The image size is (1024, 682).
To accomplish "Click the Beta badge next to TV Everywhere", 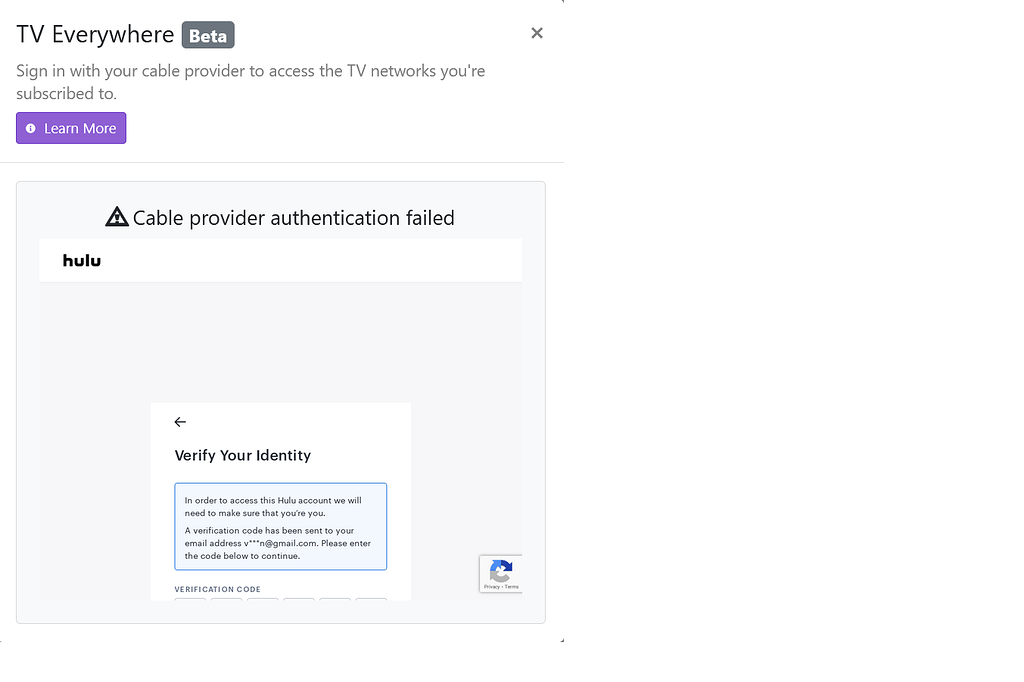I will tap(208, 34).
